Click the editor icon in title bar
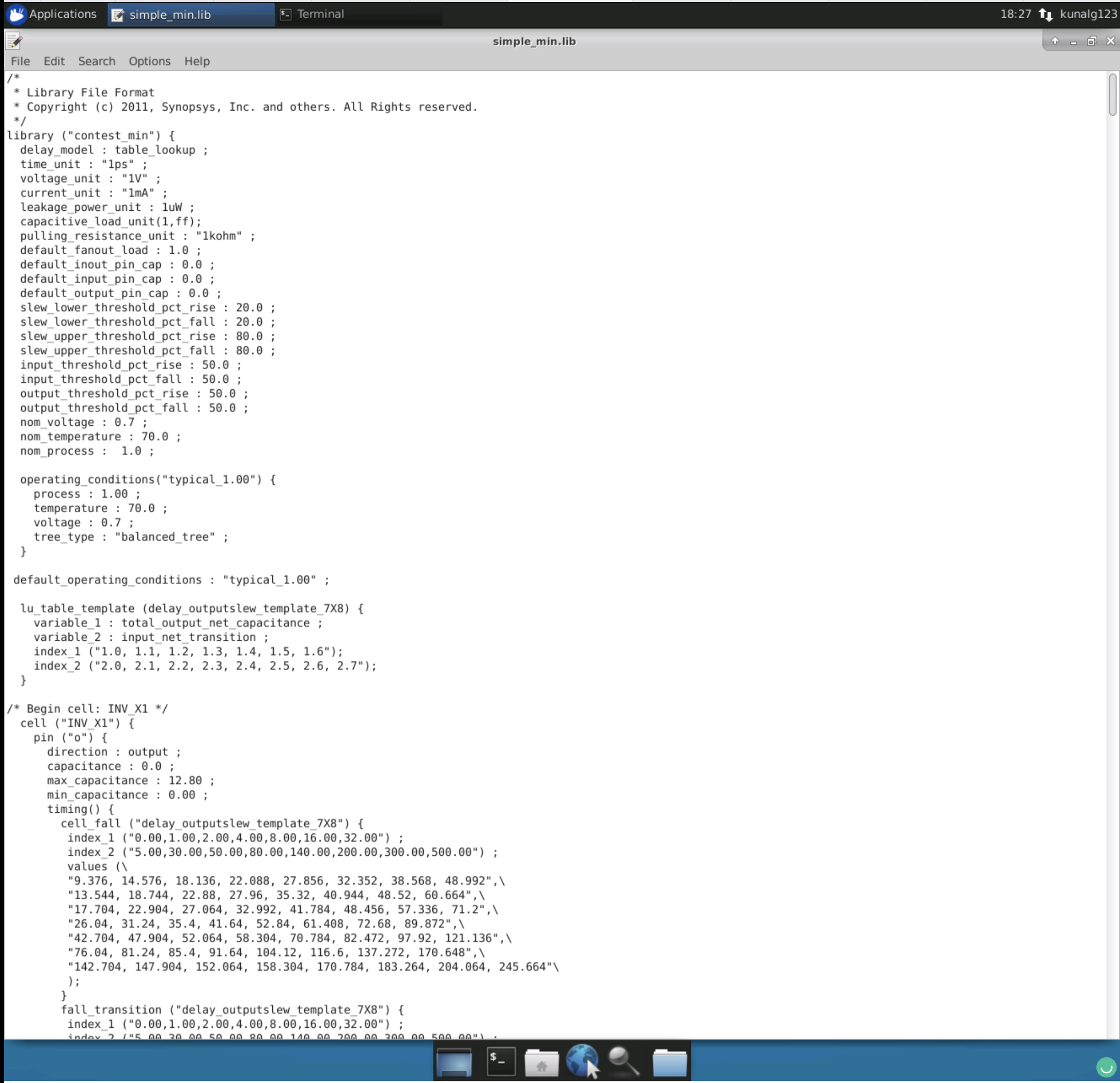 click(x=14, y=41)
